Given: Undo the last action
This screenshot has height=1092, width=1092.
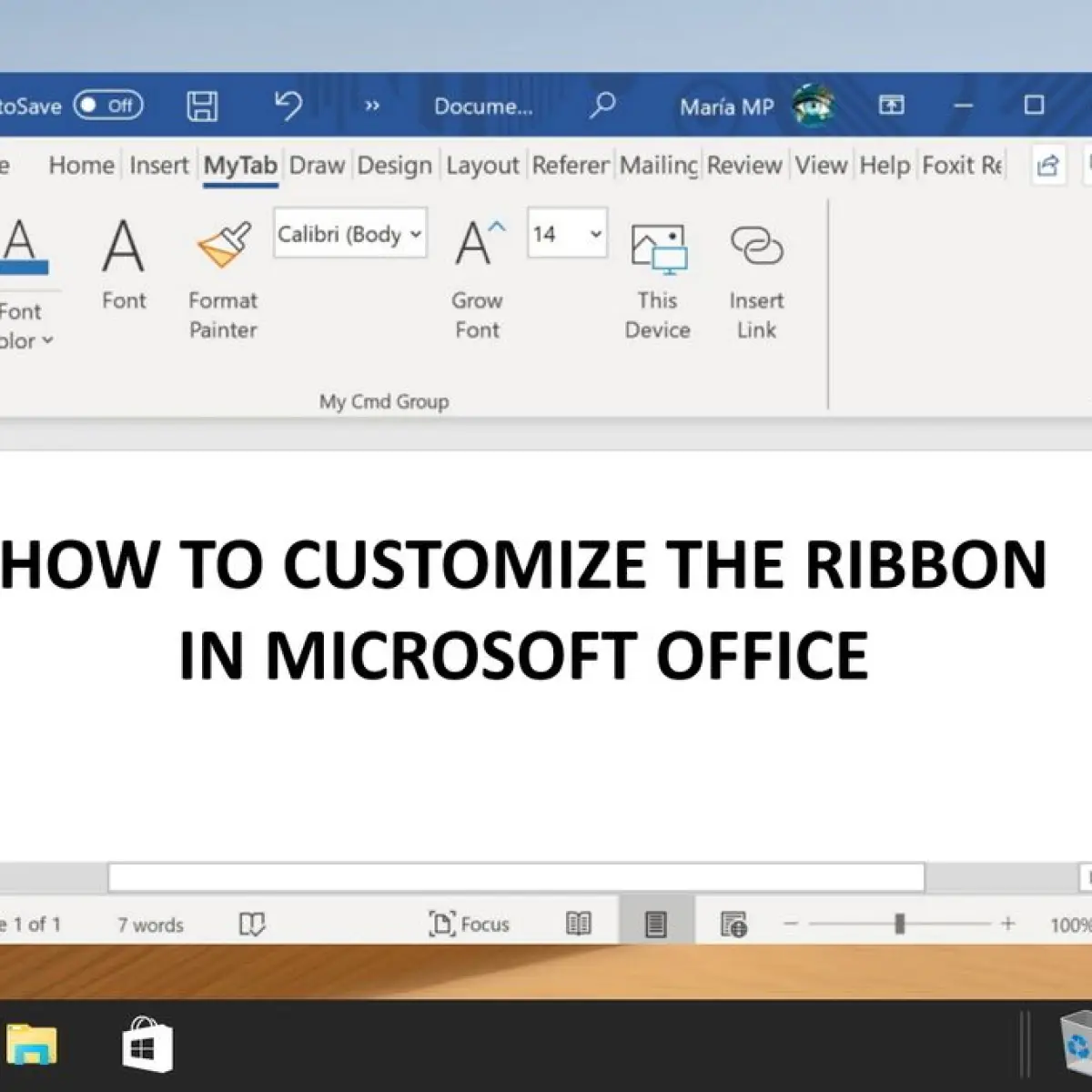Looking at the screenshot, I should 288,106.
